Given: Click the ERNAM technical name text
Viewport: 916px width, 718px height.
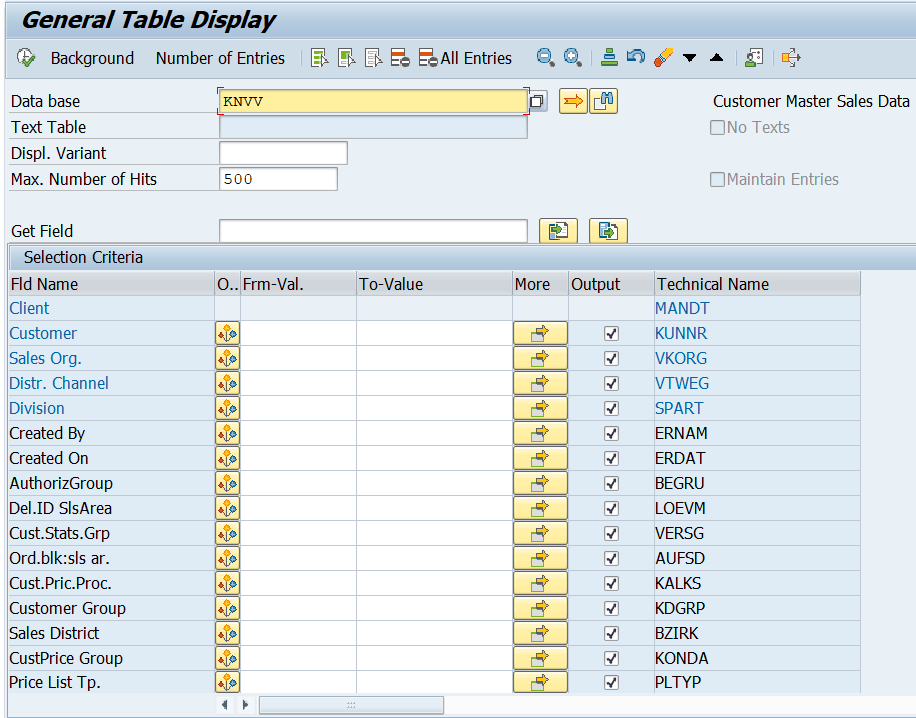Looking at the screenshot, I should coord(681,433).
